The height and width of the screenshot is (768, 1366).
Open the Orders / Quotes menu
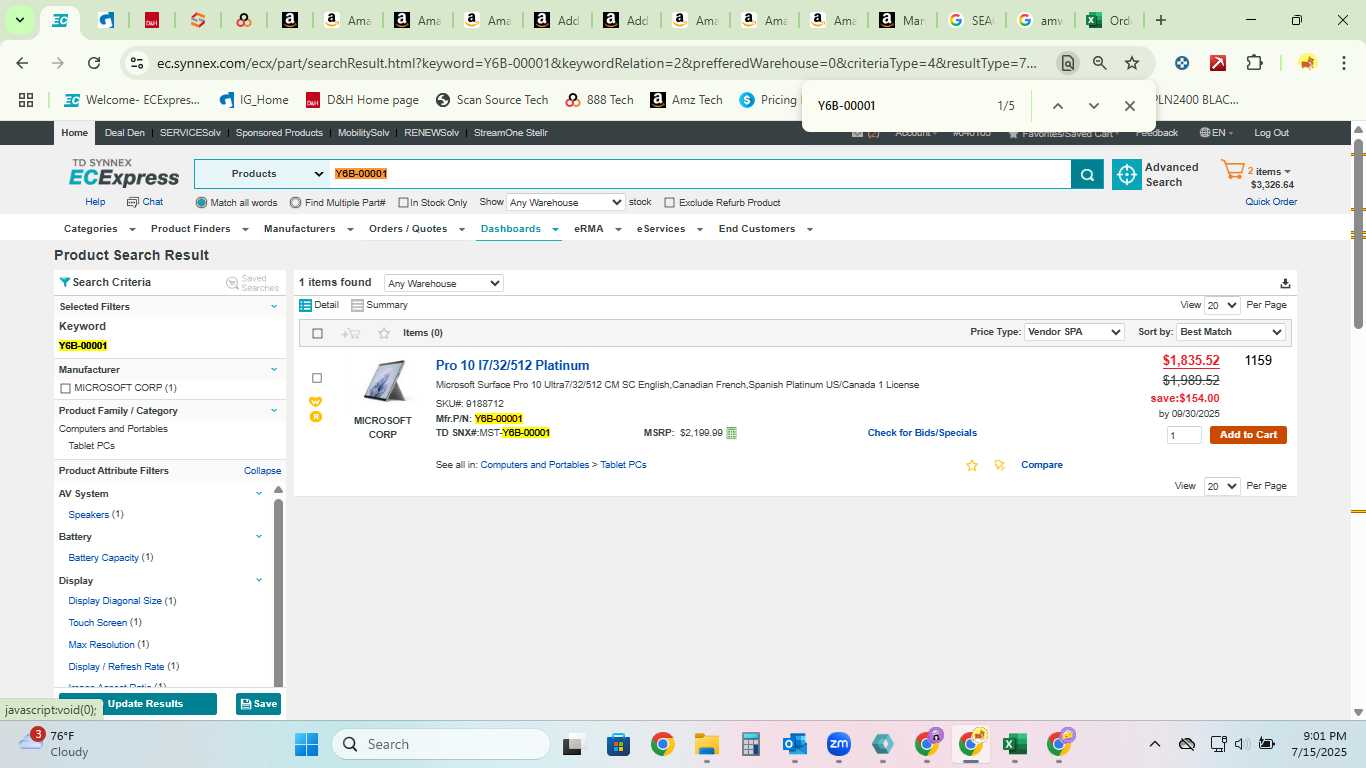coord(416,229)
